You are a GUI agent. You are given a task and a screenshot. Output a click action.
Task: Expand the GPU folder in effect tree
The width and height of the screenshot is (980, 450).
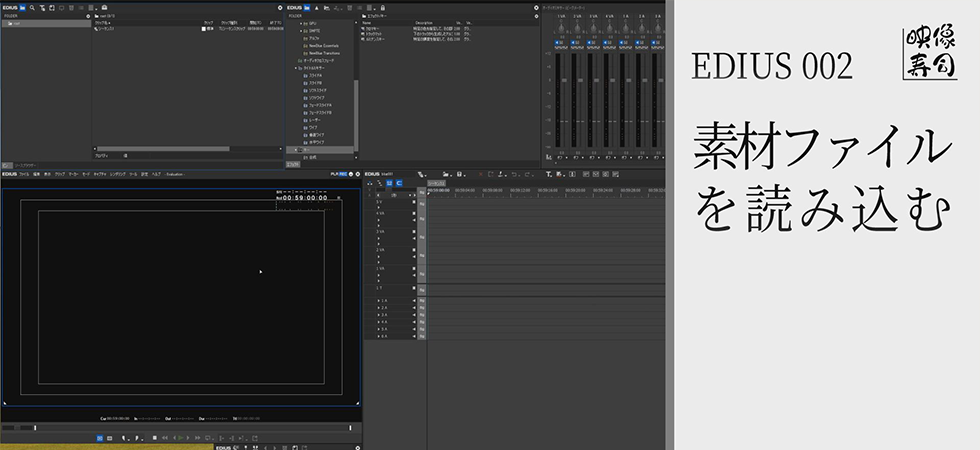[x=301, y=23]
